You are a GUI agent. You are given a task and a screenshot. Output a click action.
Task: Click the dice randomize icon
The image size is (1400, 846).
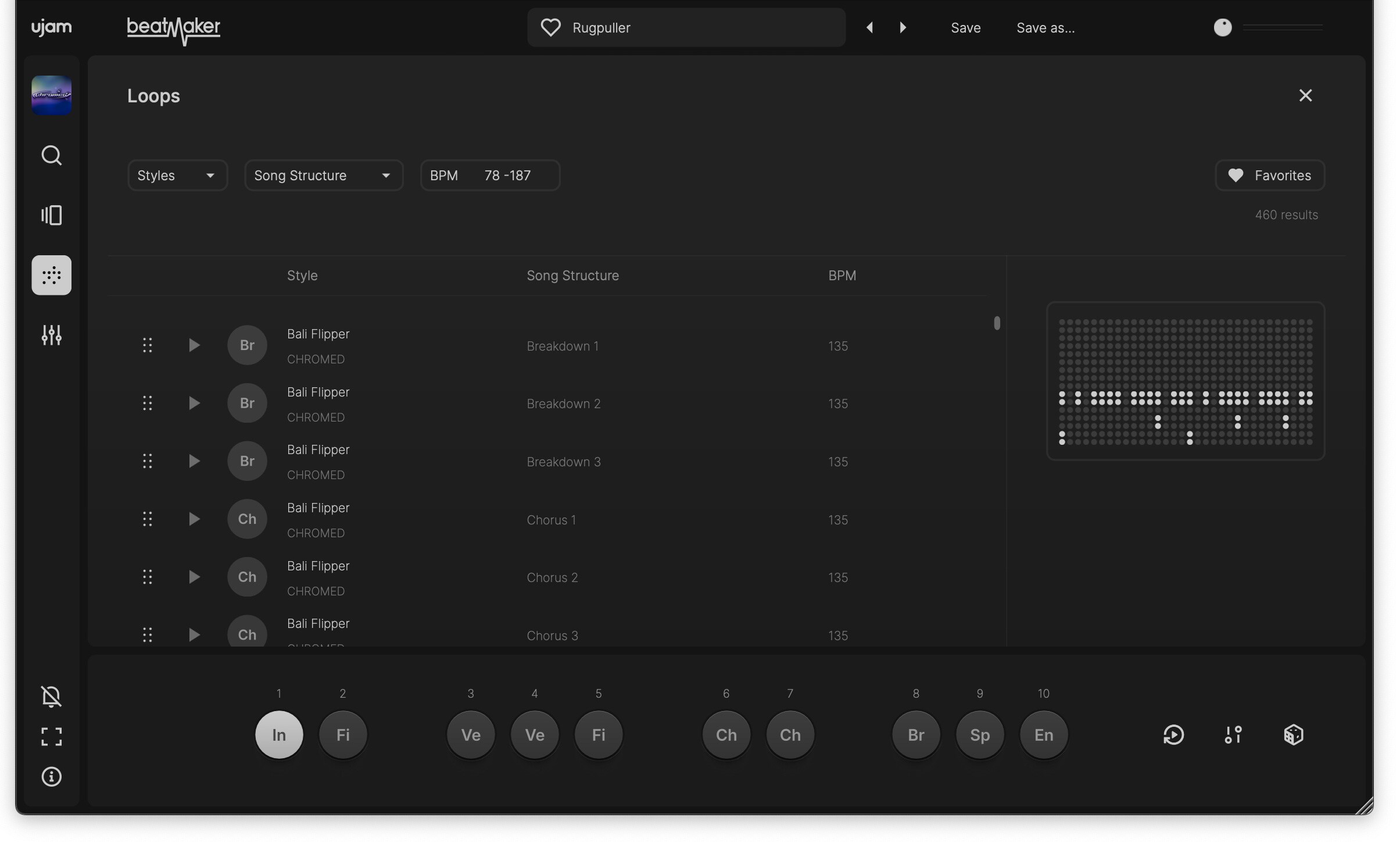[1293, 735]
